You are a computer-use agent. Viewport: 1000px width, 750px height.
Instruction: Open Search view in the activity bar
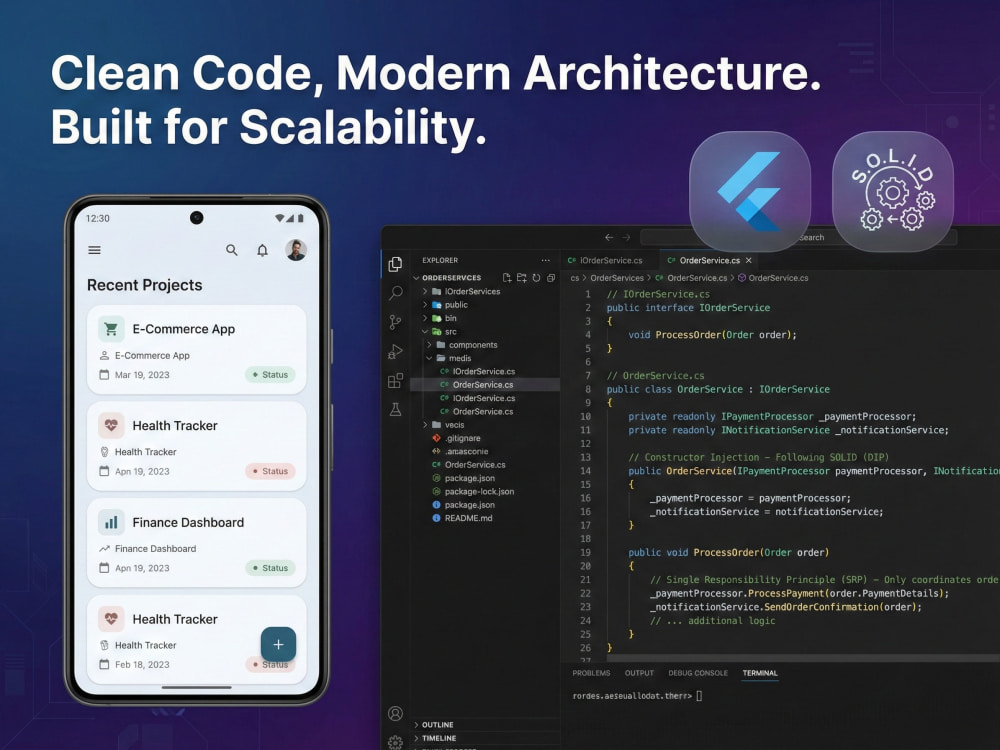[395, 293]
